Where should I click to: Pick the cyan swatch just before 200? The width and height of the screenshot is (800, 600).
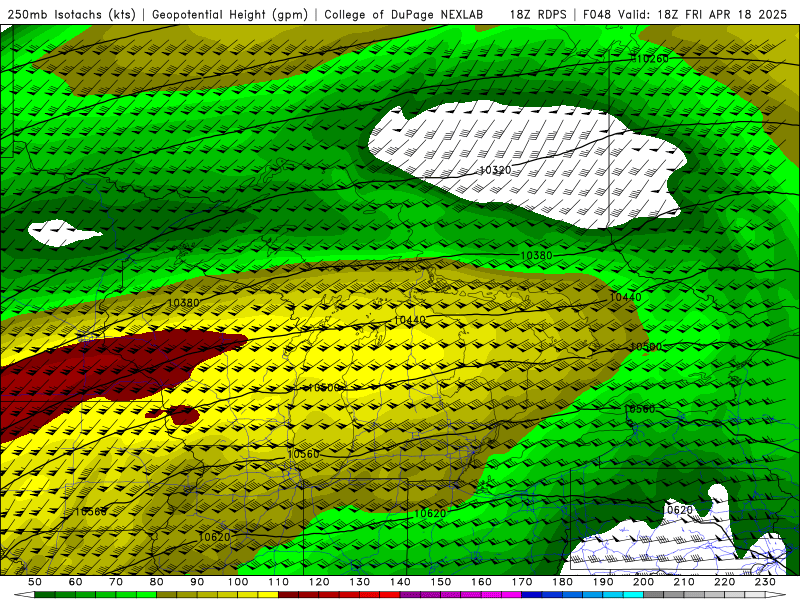point(634,595)
